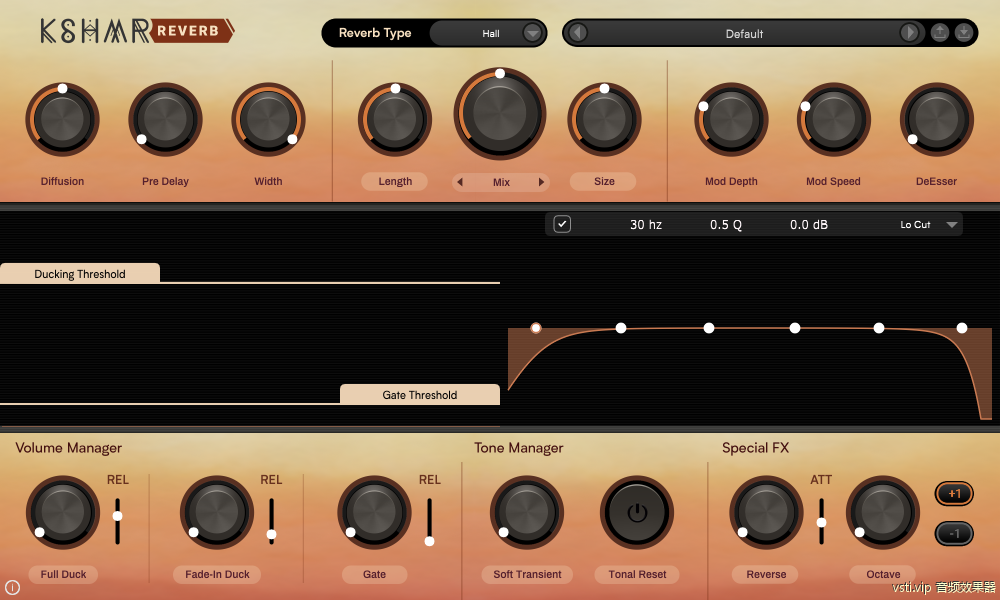1000x600 pixels.
Task: Click the 30 hz frequency value
Action: tap(645, 224)
